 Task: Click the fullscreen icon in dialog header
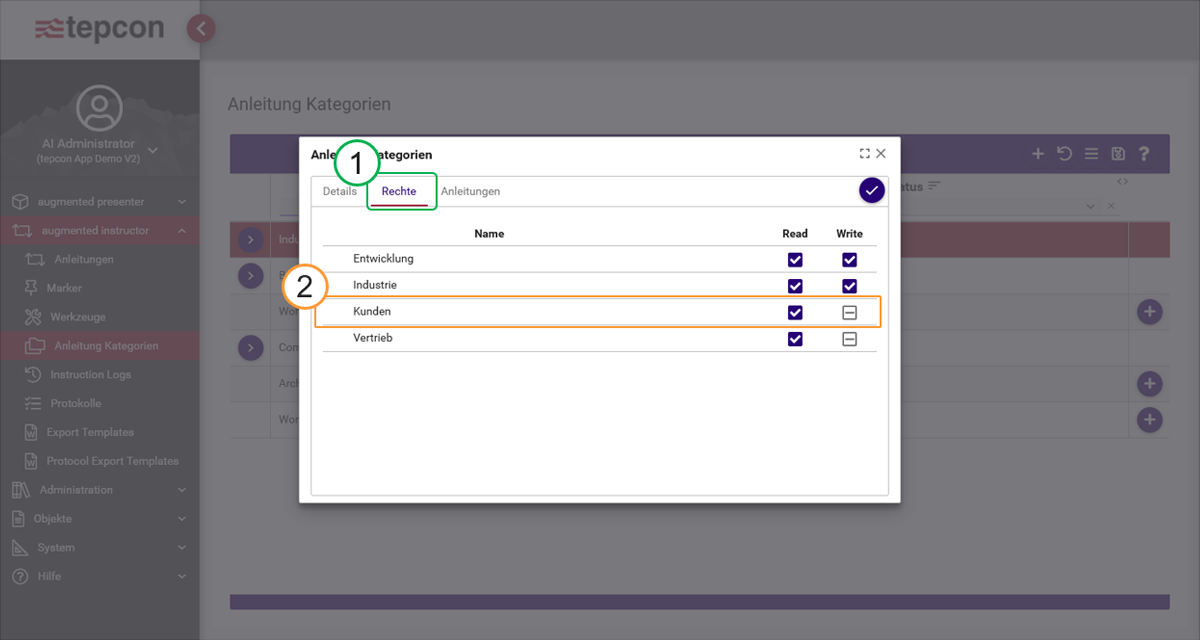click(864, 154)
